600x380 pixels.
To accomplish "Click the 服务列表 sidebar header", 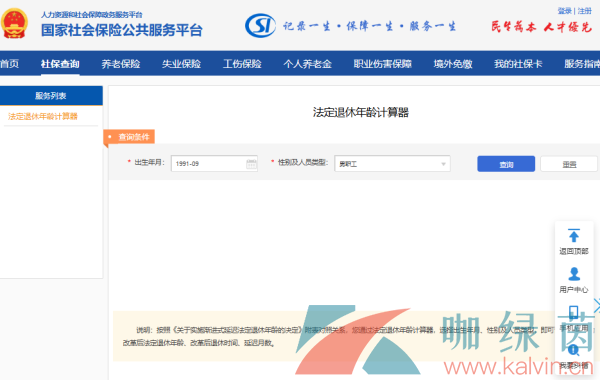I will coord(51,96).
